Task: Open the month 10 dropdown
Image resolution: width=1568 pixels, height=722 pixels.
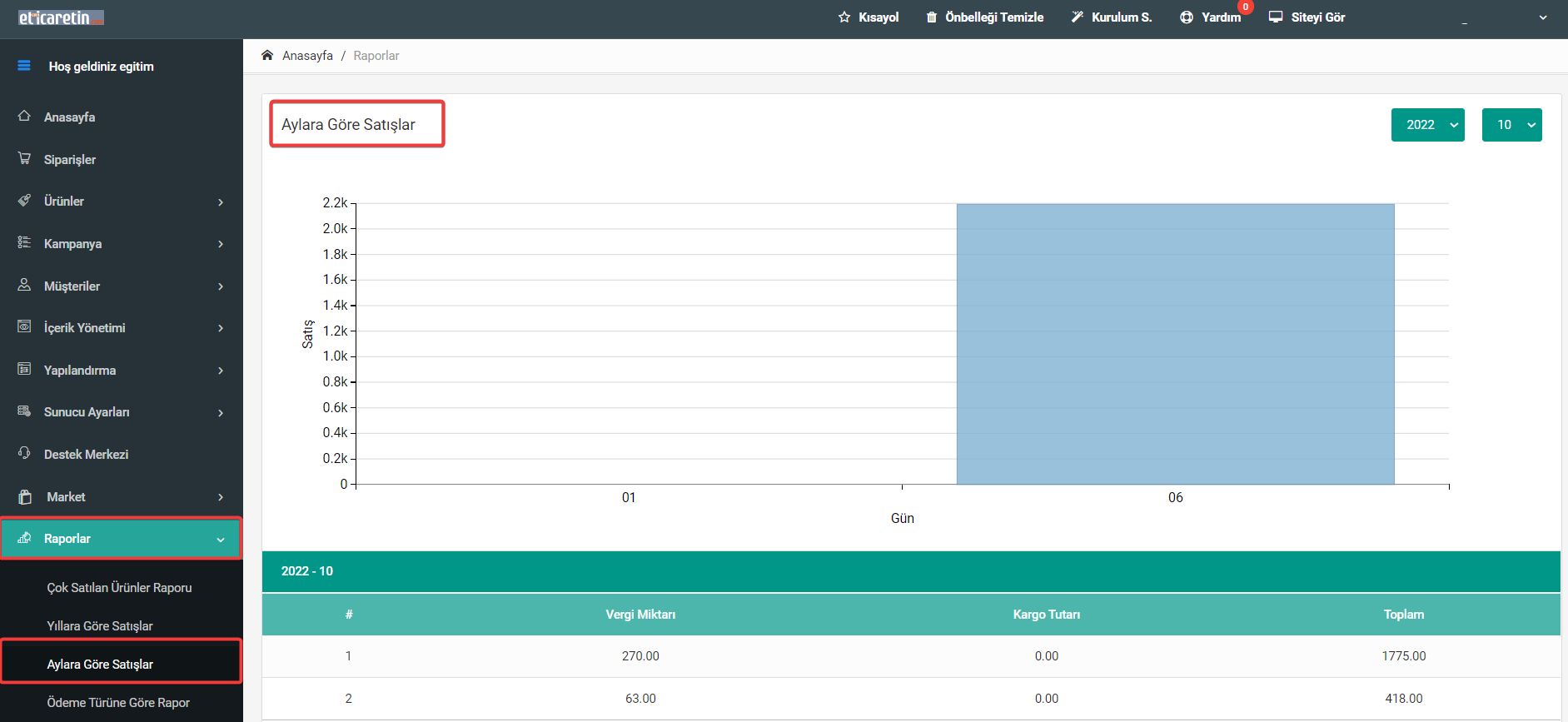Action: [1511, 125]
